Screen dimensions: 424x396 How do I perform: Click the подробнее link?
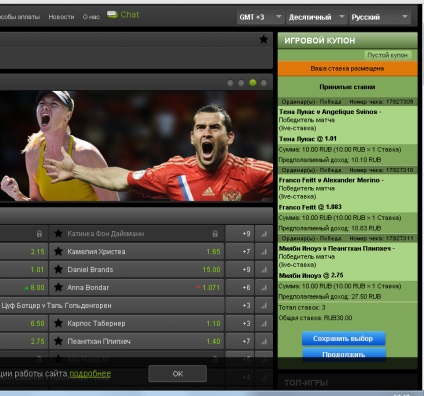coord(90,374)
